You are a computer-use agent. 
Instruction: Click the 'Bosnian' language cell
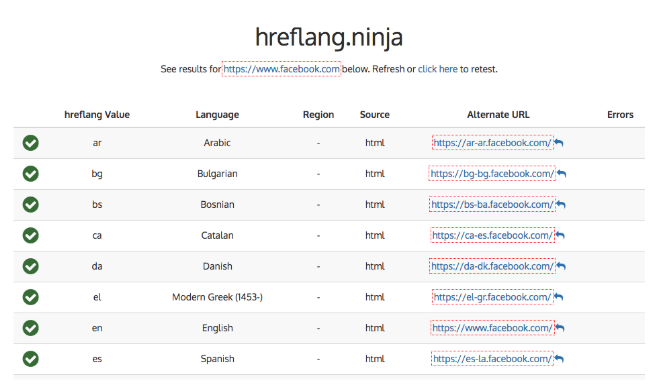(217, 204)
